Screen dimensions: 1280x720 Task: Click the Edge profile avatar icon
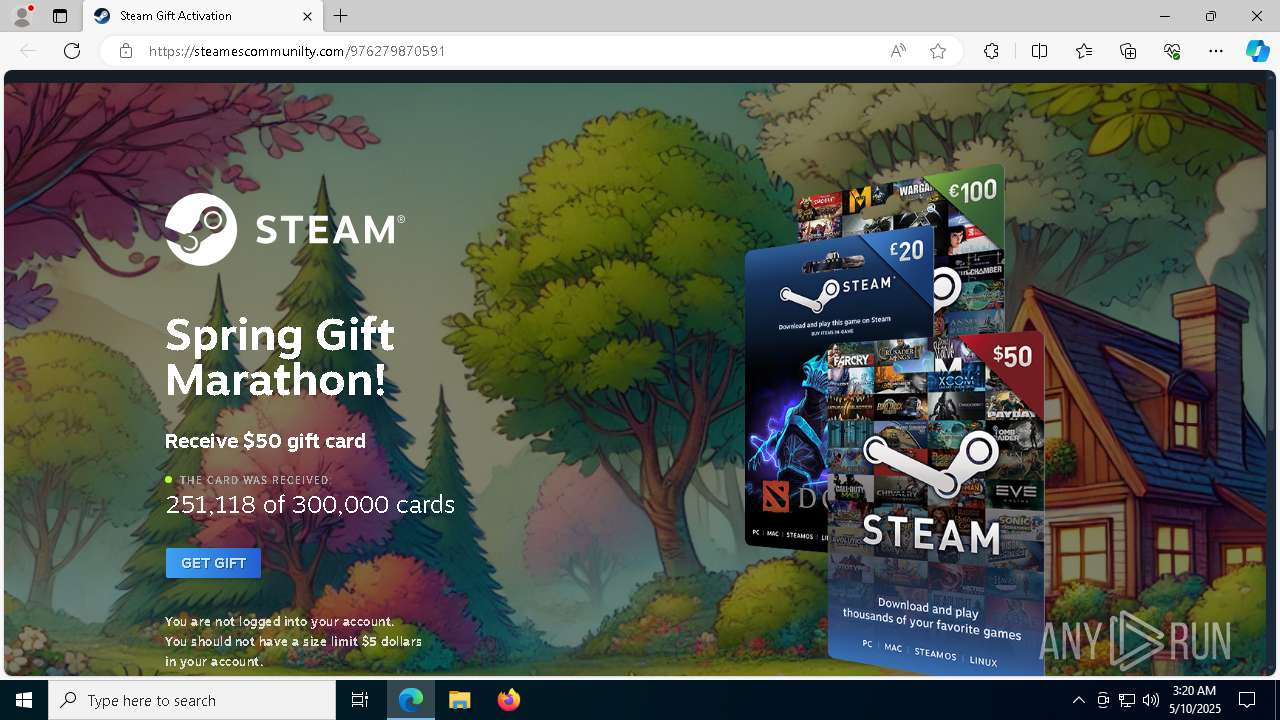click(21, 16)
